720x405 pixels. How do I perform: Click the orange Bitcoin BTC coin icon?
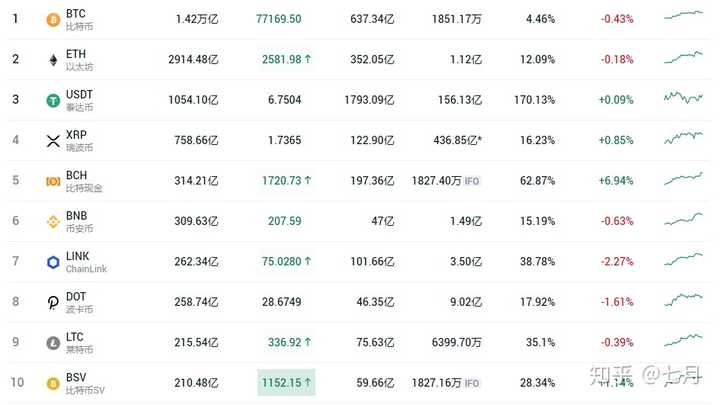[53, 20]
